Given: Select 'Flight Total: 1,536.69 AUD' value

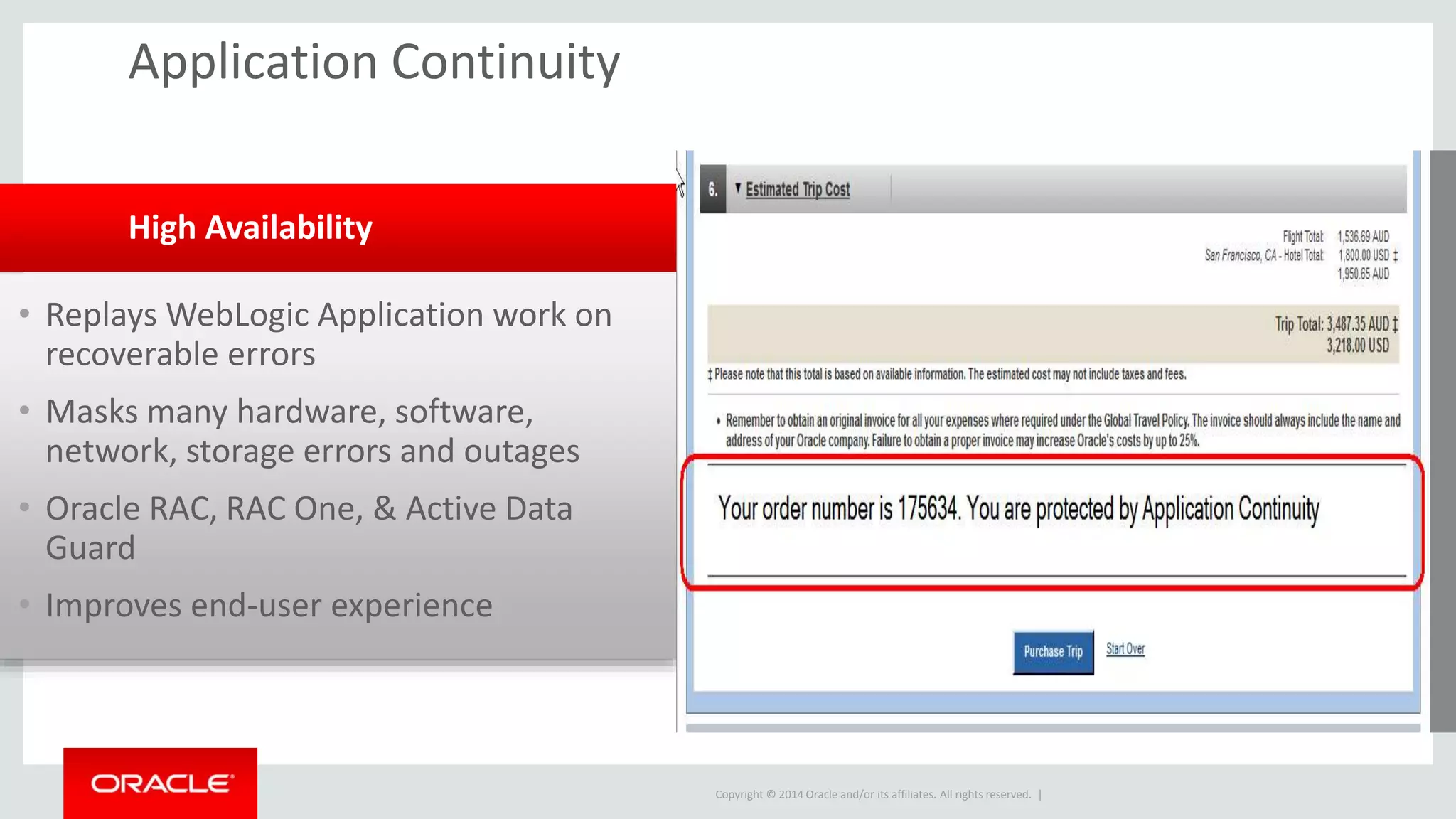Looking at the screenshot, I should 1336,237.
